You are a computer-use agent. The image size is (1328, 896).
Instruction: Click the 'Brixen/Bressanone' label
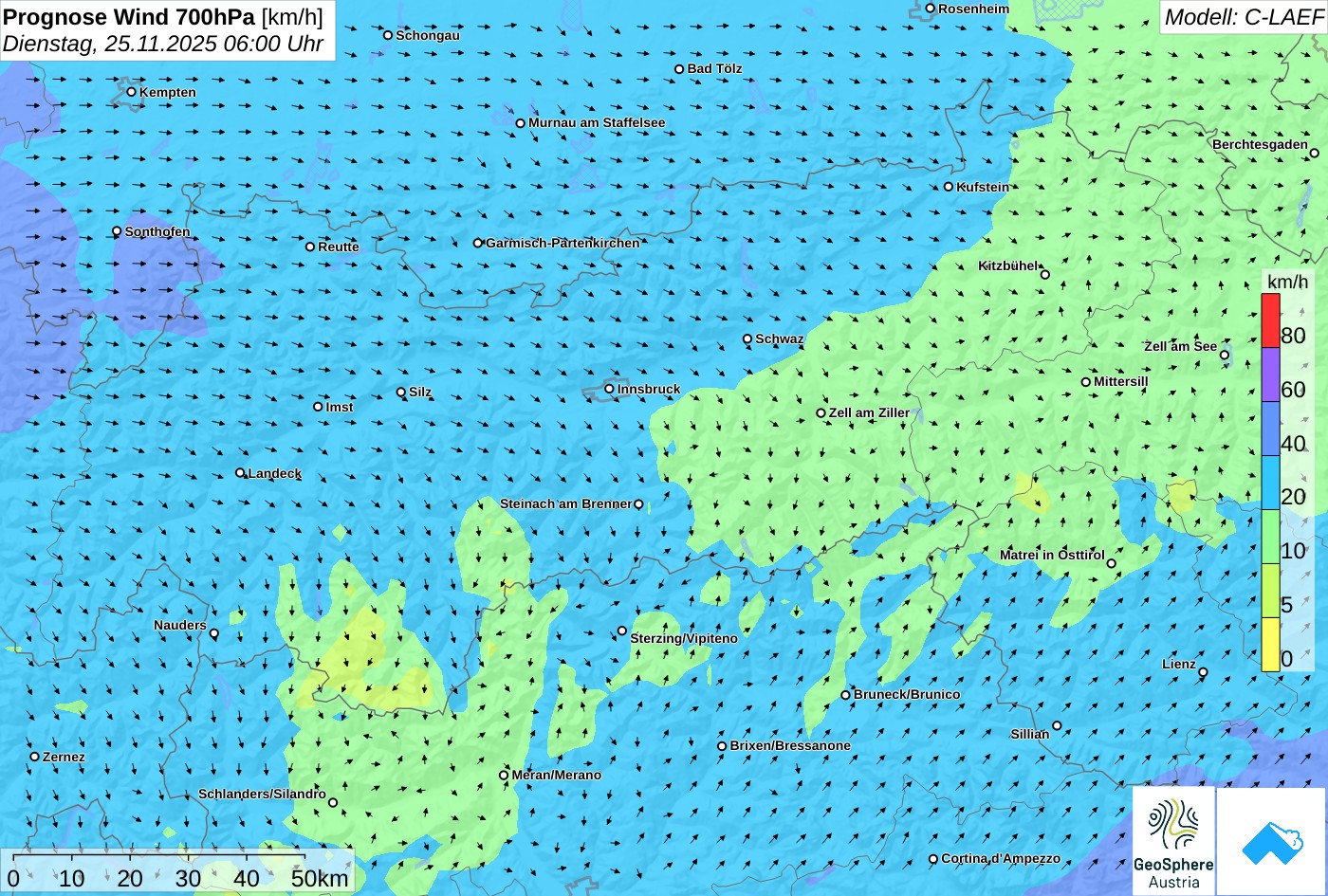click(x=790, y=745)
